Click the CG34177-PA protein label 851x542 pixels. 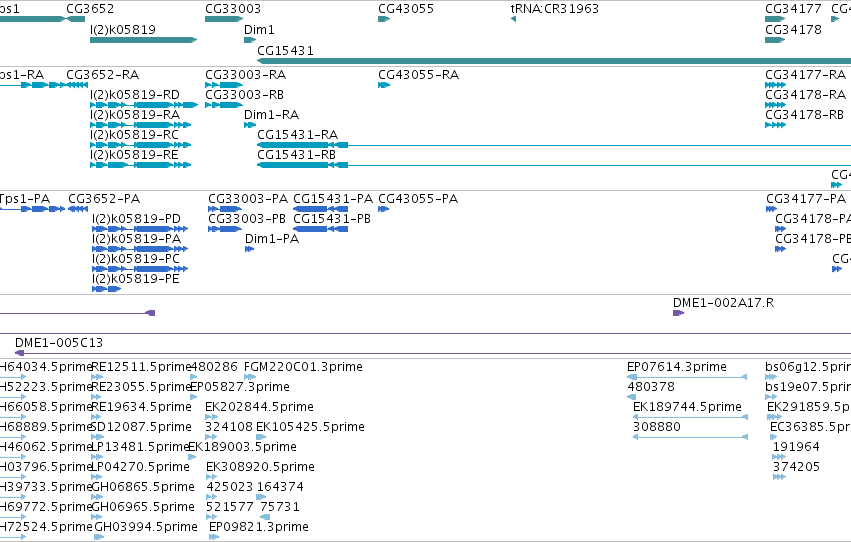click(x=806, y=199)
